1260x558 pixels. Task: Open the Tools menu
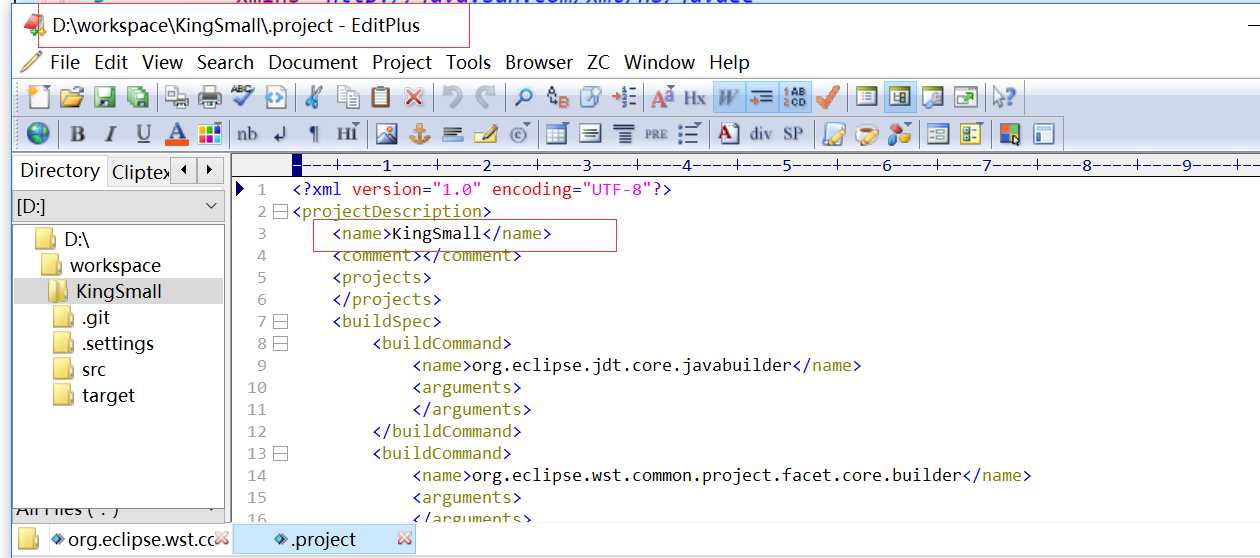468,62
